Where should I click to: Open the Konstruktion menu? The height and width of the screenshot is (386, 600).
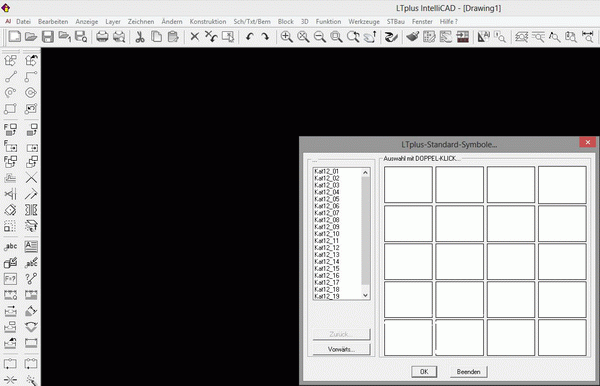click(x=208, y=21)
